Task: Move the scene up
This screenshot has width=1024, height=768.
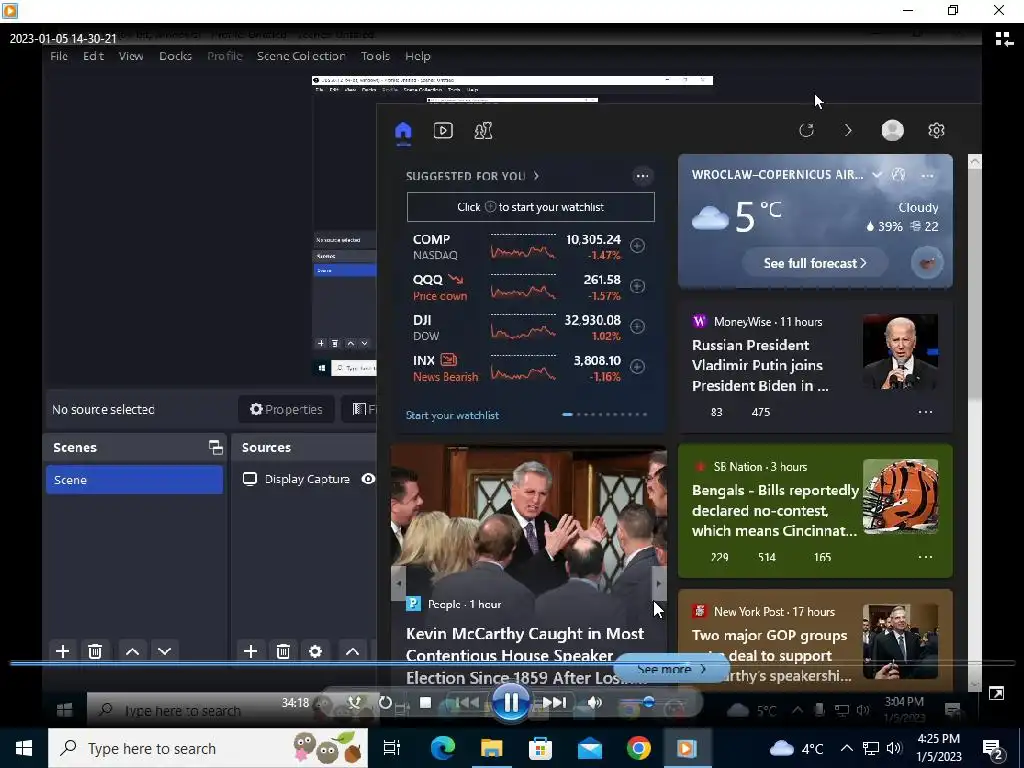Action: pos(132,651)
